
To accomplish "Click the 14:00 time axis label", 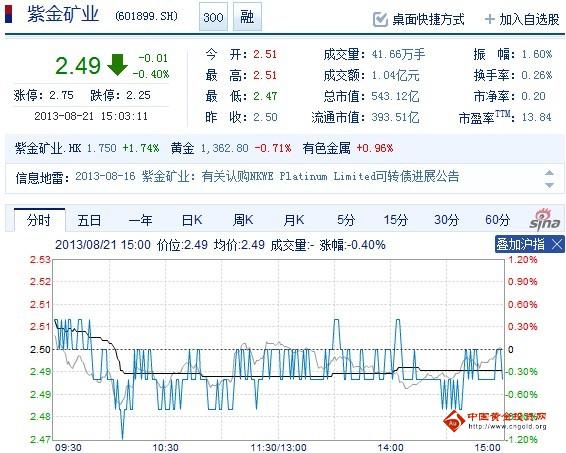I will coord(391,448).
